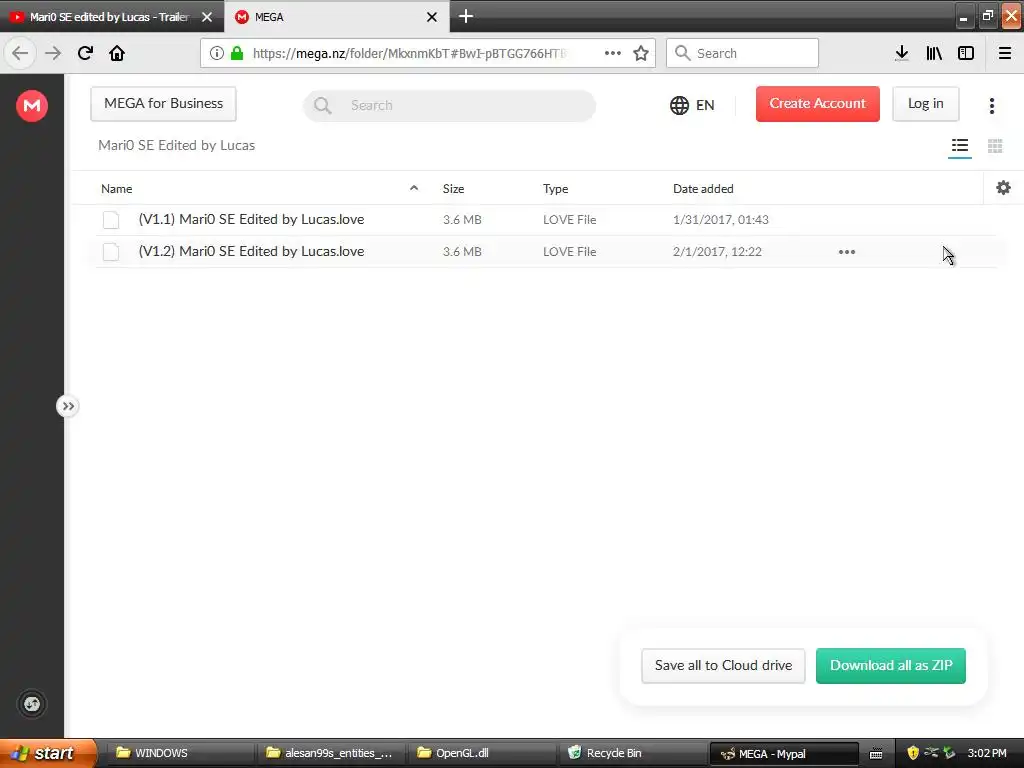This screenshot has width=1024, height=768.
Task: Reload the current page
Action: coord(85,53)
